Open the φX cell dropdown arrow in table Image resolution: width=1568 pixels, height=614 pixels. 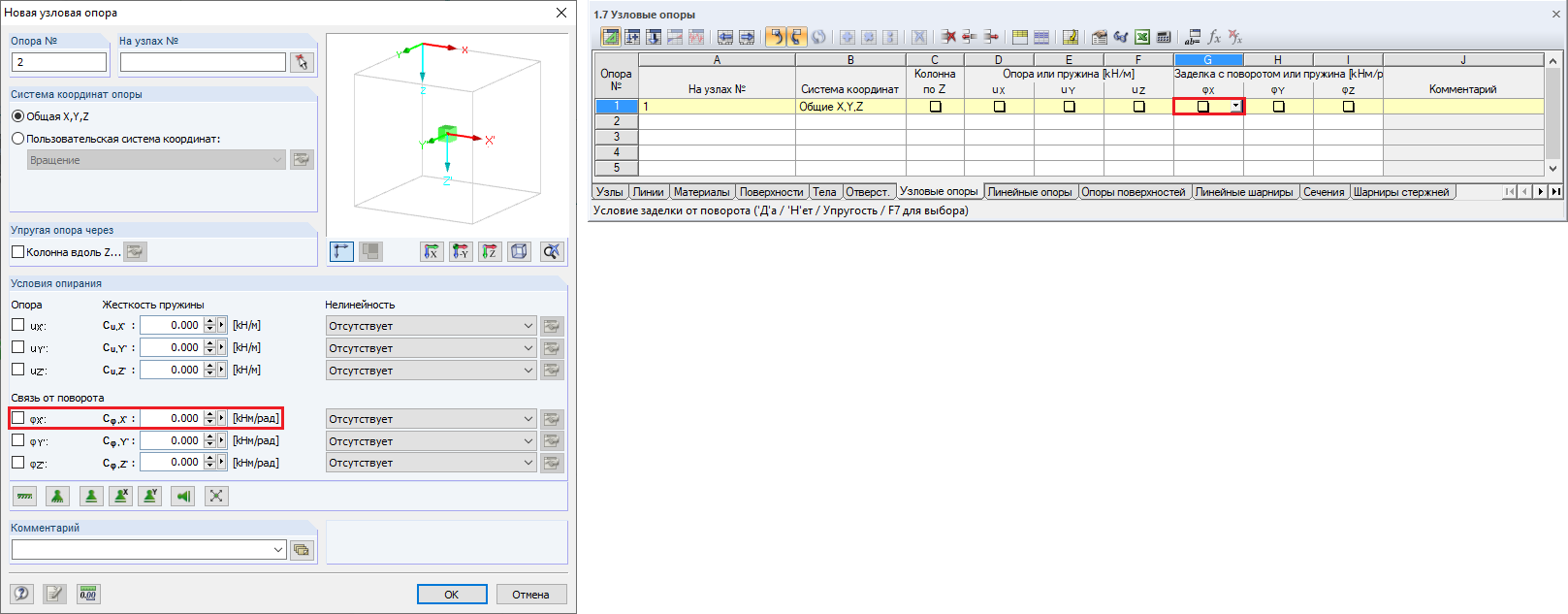[x=1235, y=107]
